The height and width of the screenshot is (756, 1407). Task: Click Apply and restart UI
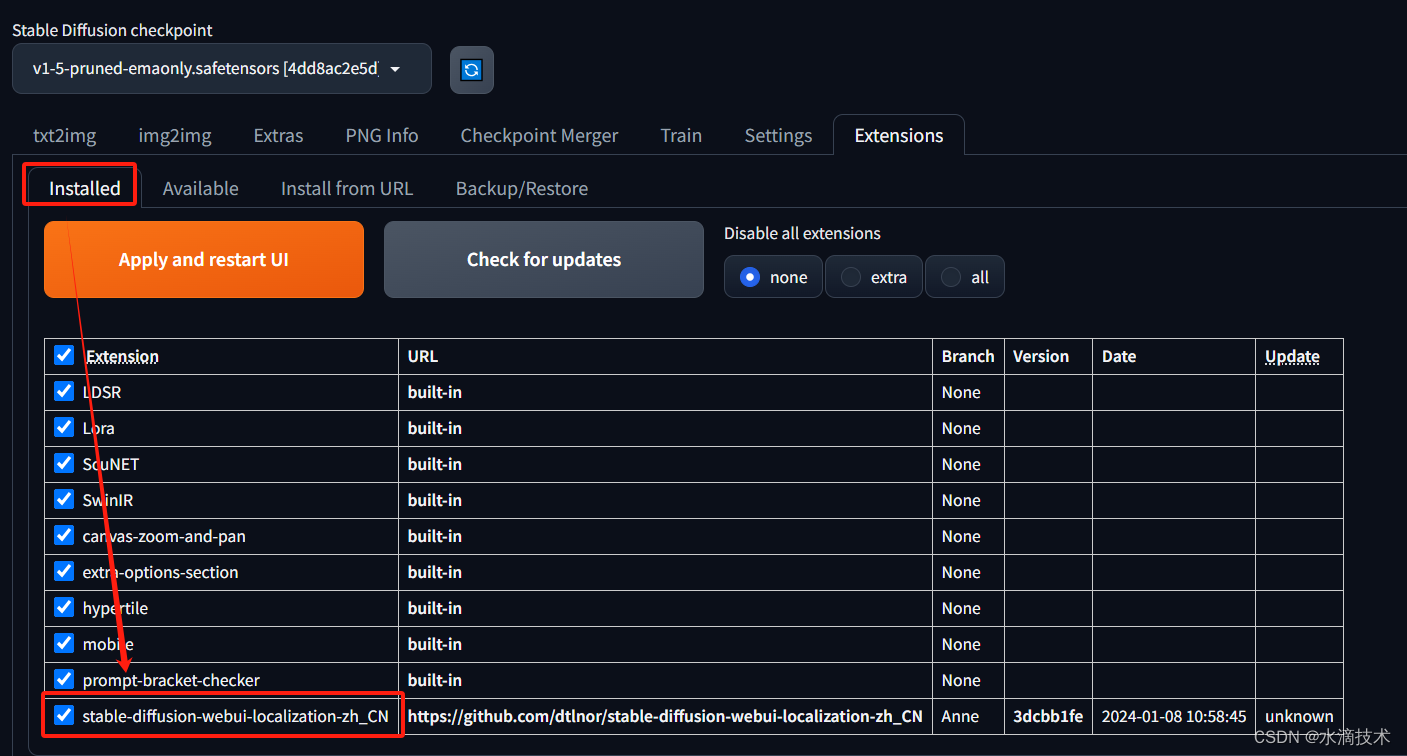[204, 259]
